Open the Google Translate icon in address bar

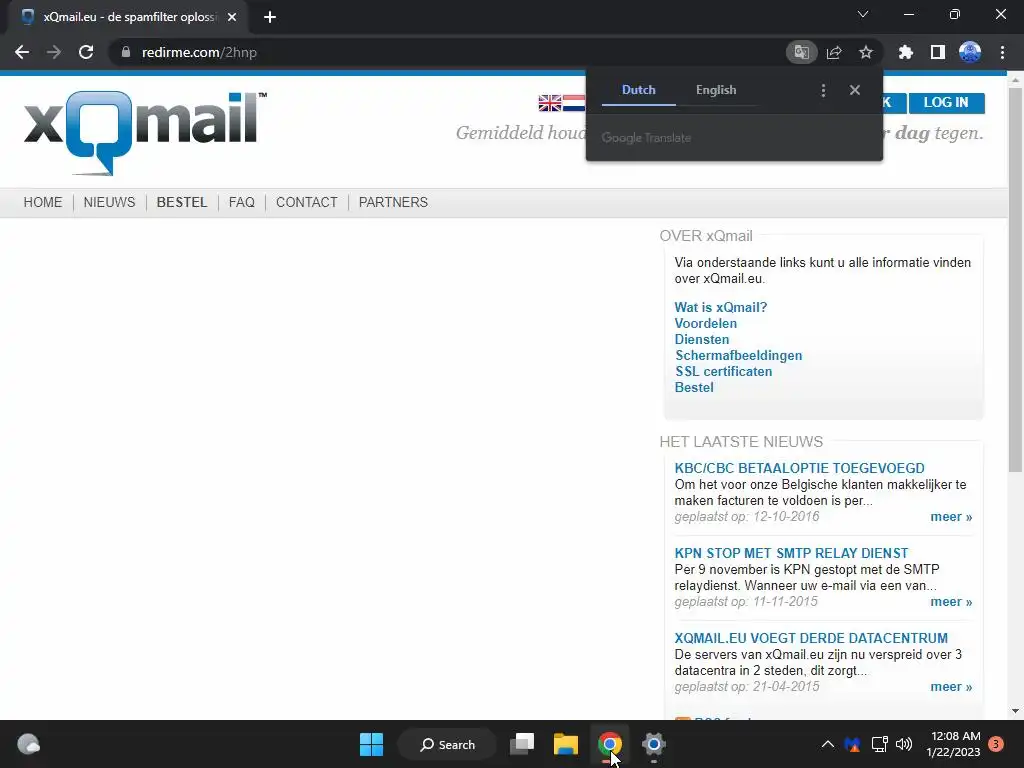pyautogui.click(x=801, y=52)
